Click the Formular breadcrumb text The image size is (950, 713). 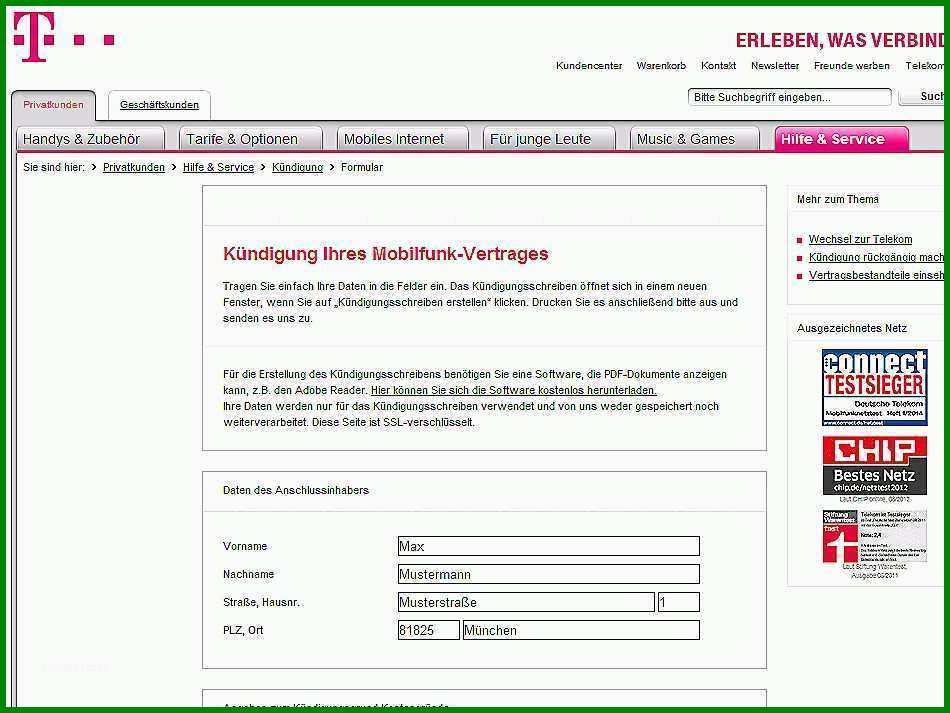tap(362, 167)
